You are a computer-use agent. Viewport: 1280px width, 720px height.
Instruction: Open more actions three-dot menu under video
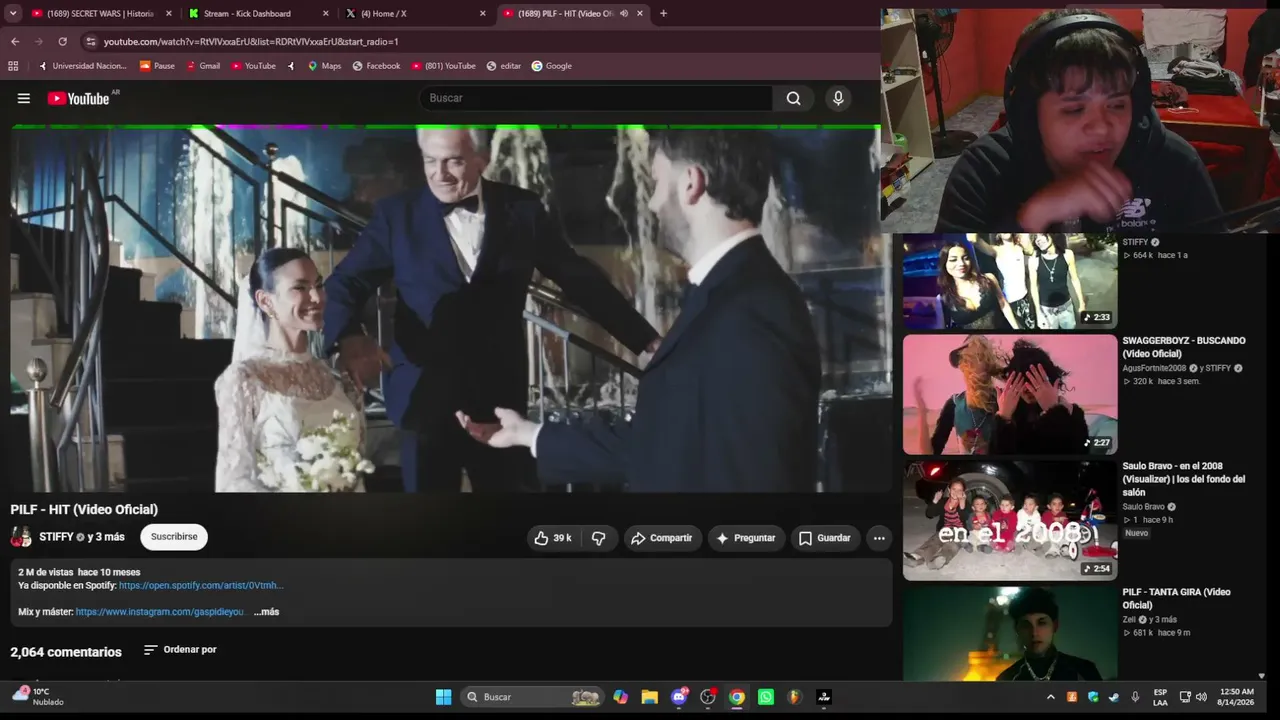coord(879,538)
